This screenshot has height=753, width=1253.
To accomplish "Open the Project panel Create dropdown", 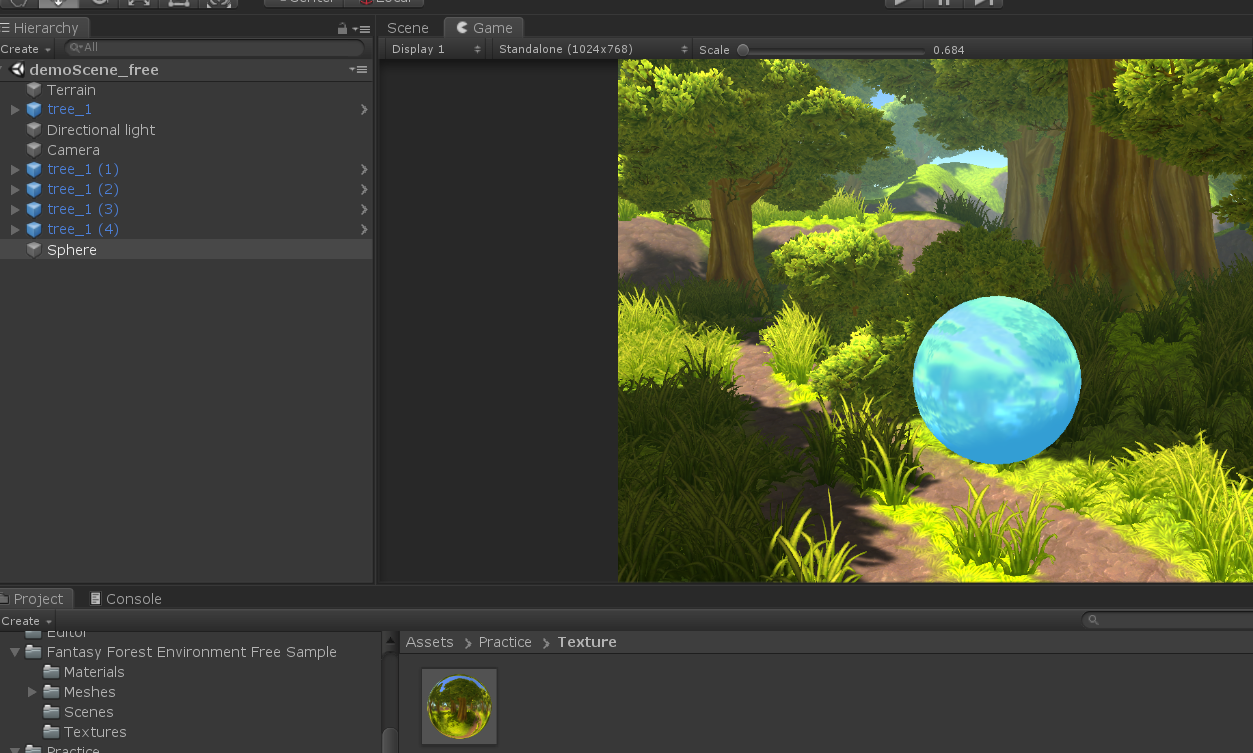I will coord(26,621).
